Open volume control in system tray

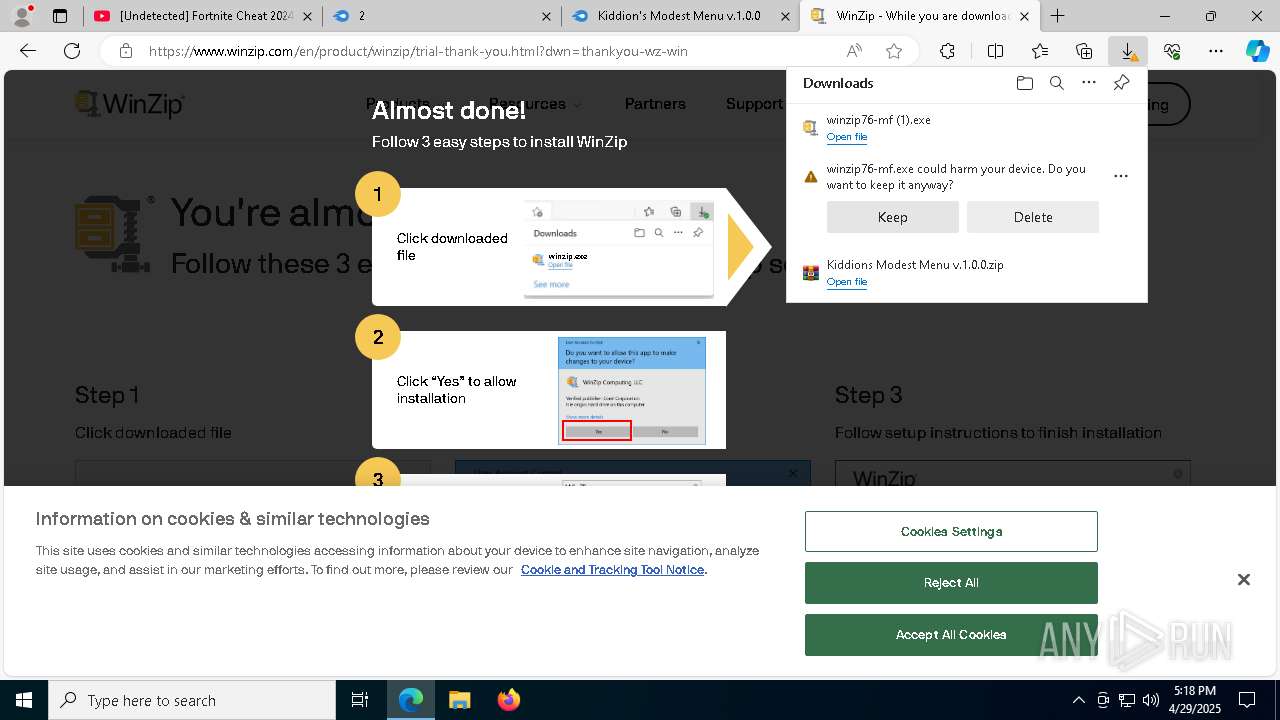click(1151, 700)
